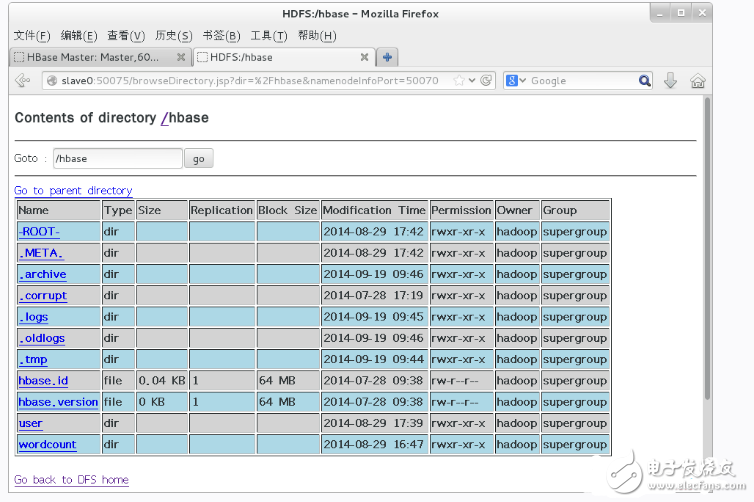This screenshot has width=754, height=502.
Task: Click the reload page icon in address bar
Action: click(486, 80)
